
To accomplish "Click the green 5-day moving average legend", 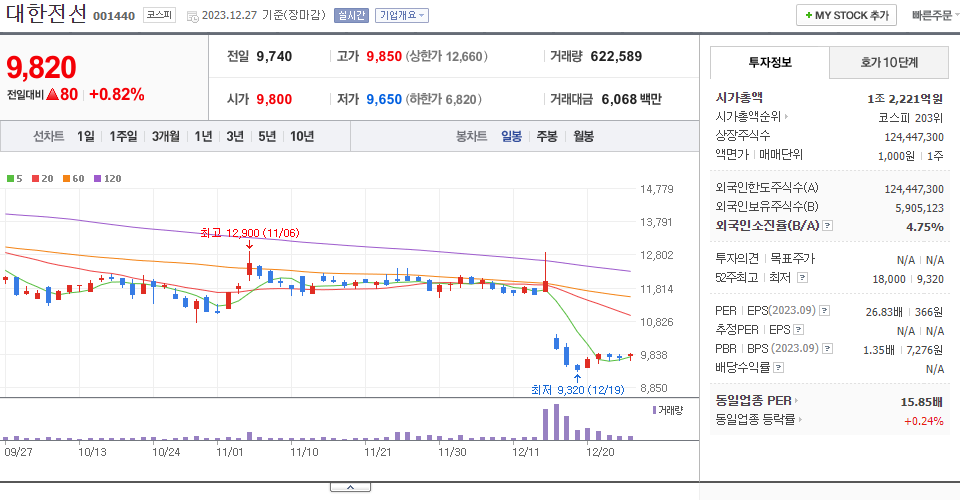I will point(15,179).
